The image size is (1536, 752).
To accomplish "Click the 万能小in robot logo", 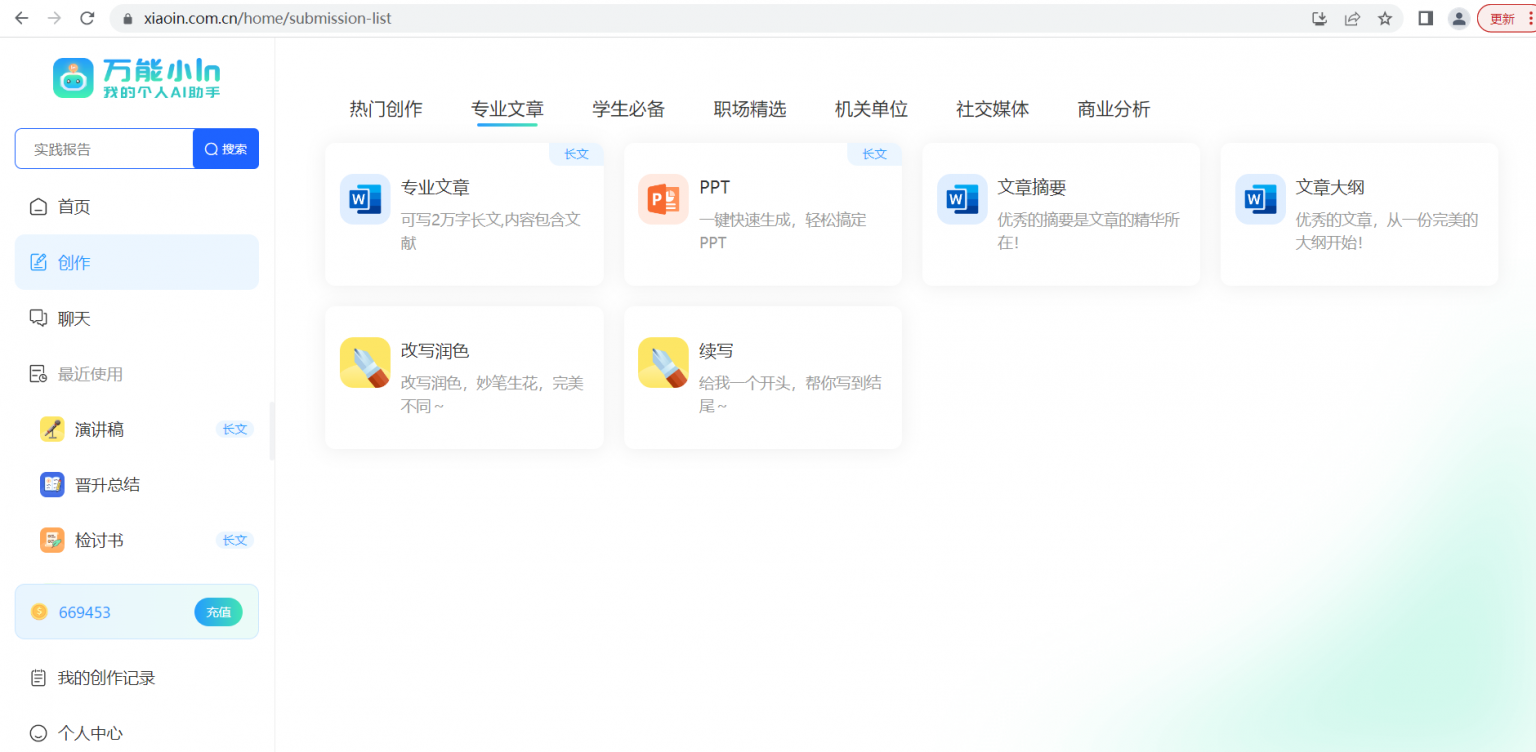I will [x=73, y=77].
